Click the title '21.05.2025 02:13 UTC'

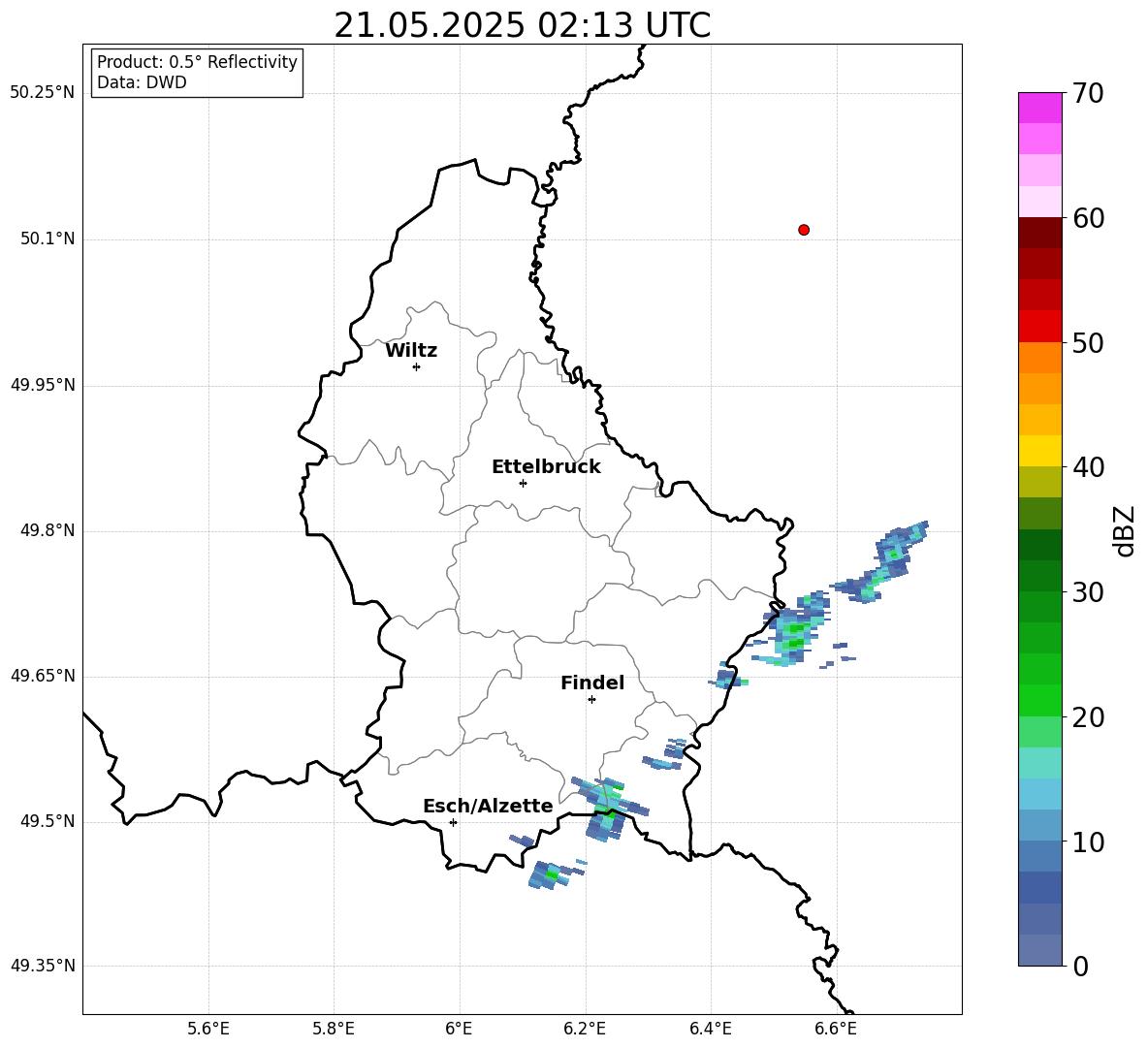[523, 25]
